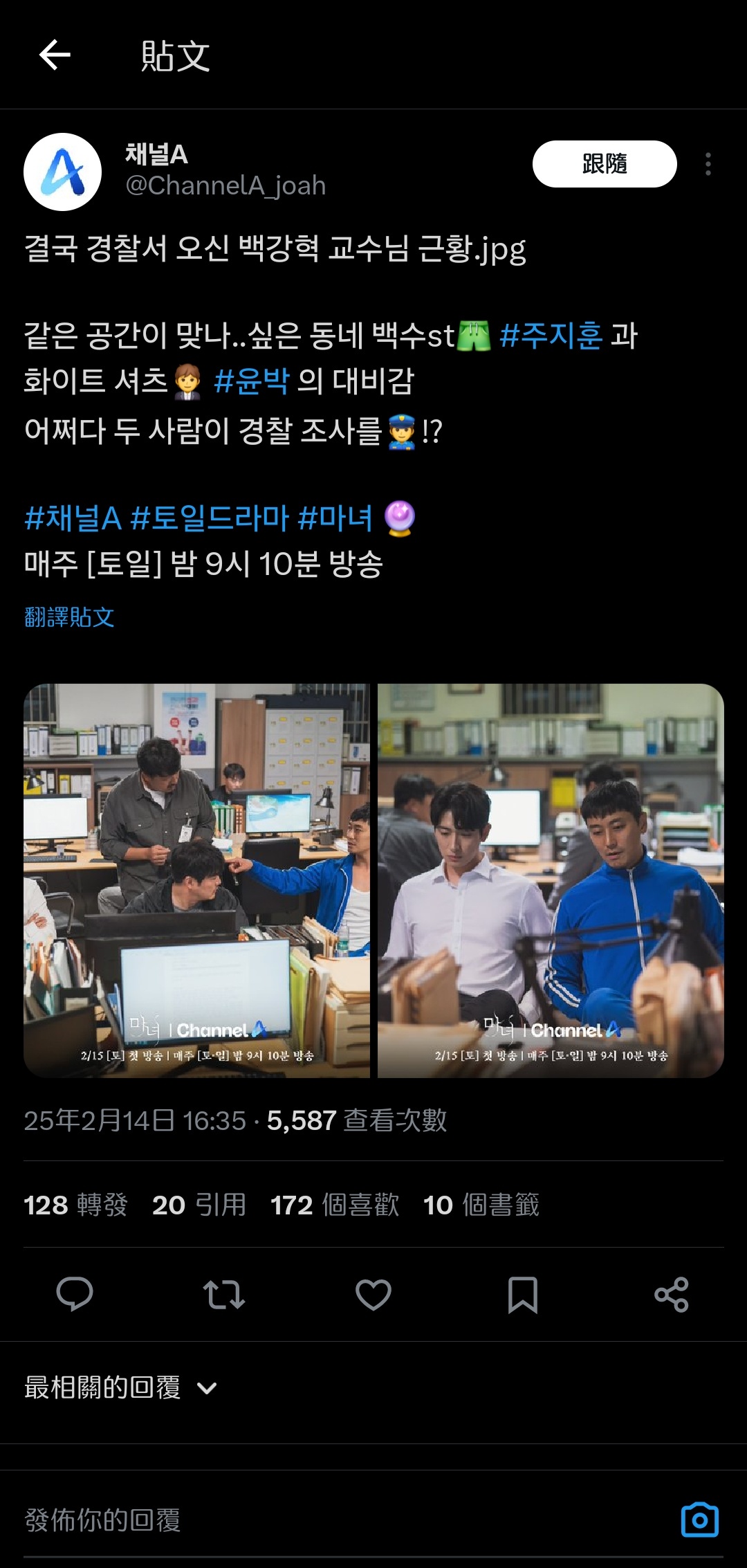Open the share icon
Viewport: 747px width, 1568px height.
pos(672,1294)
